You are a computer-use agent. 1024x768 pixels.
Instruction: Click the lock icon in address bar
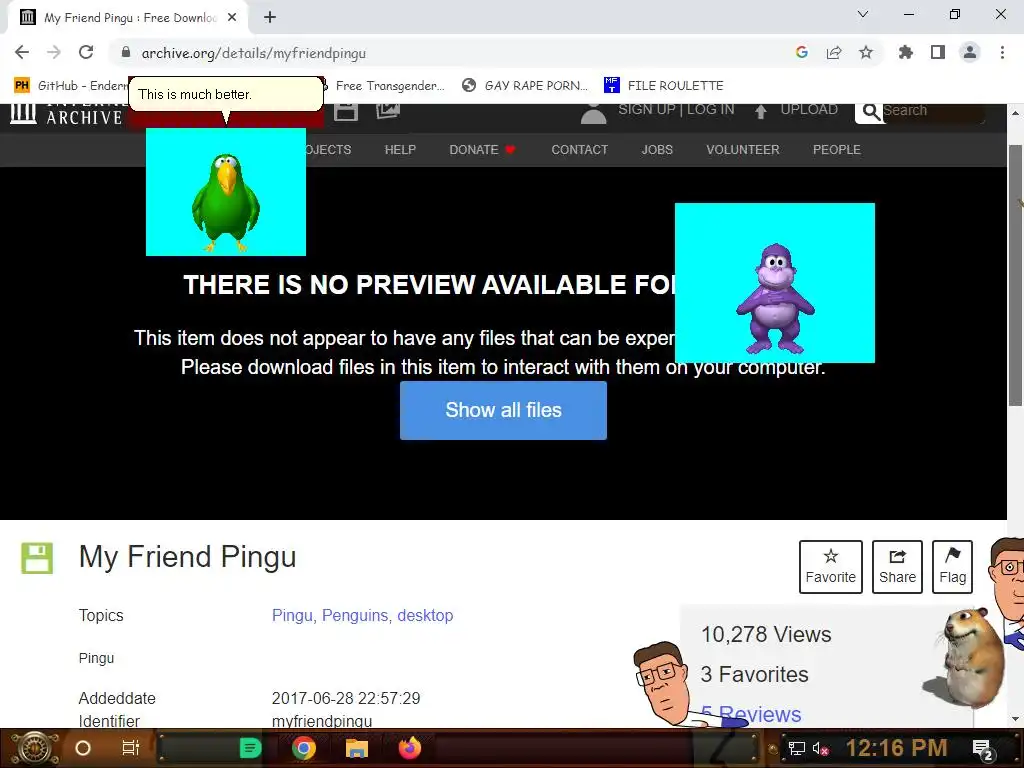point(126,52)
